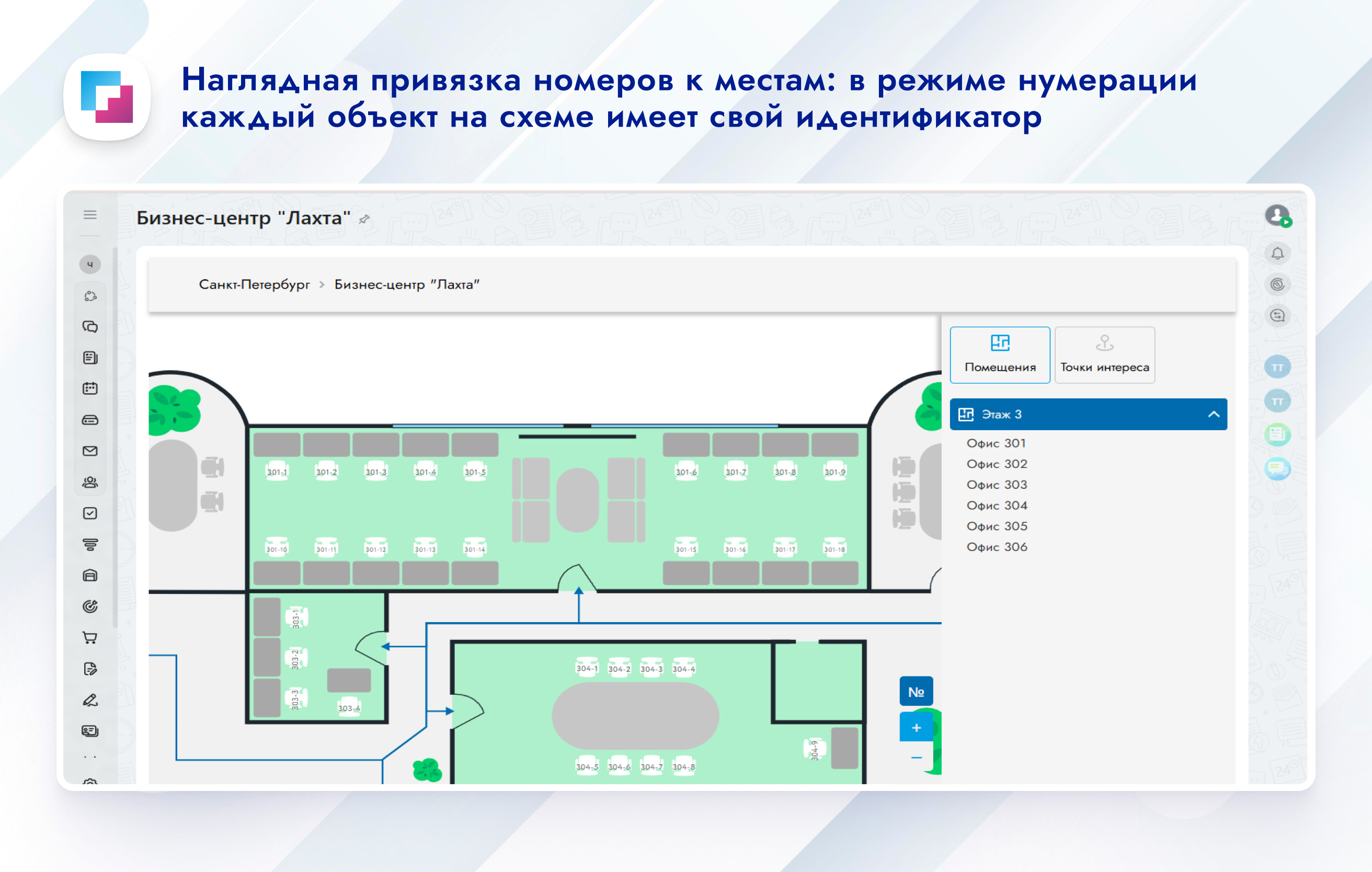The height and width of the screenshot is (872, 1372).
Task: Open the notifications bell icon
Action: point(1278,253)
